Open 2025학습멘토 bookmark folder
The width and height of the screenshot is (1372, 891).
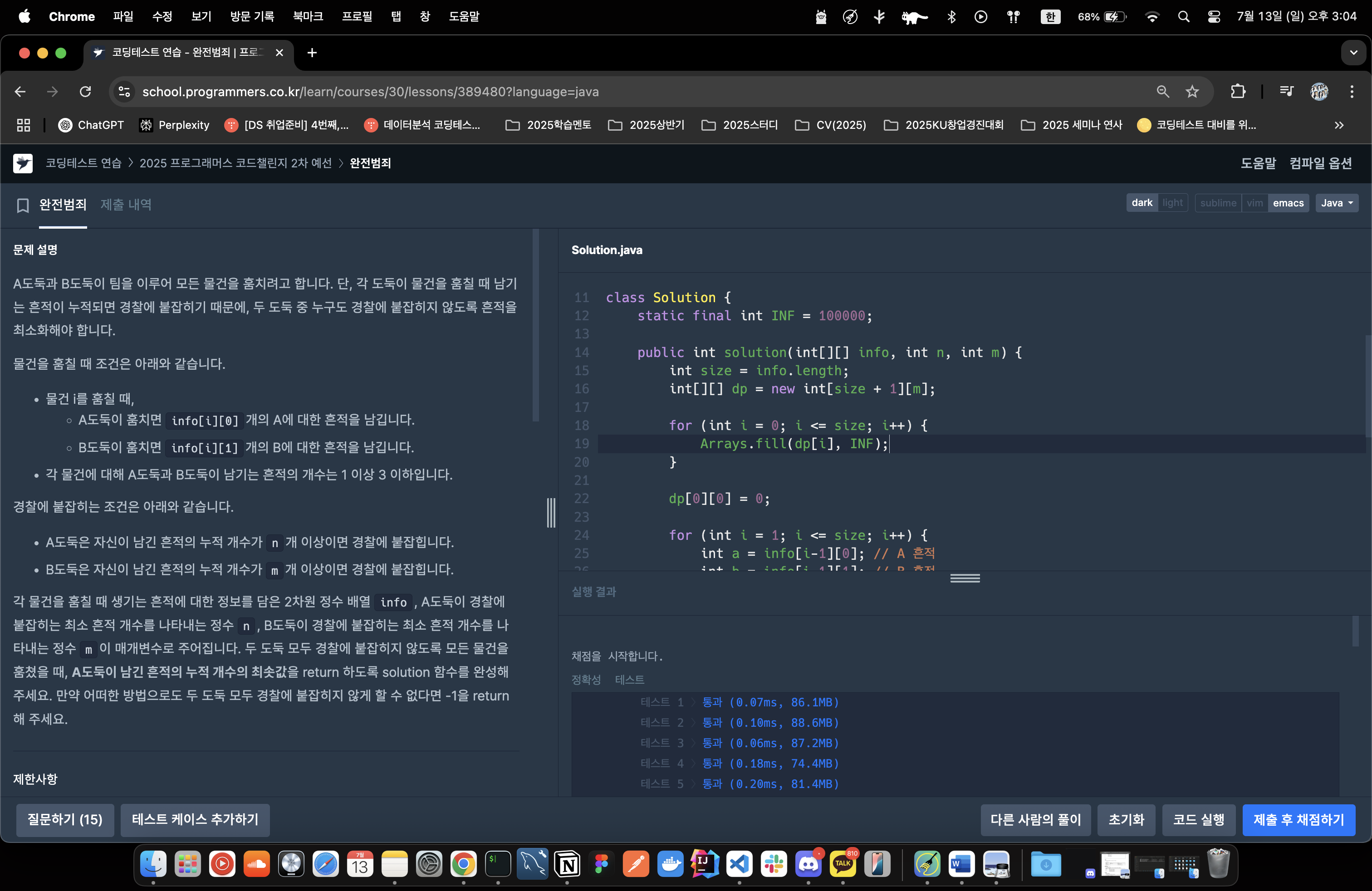tap(548, 125)
